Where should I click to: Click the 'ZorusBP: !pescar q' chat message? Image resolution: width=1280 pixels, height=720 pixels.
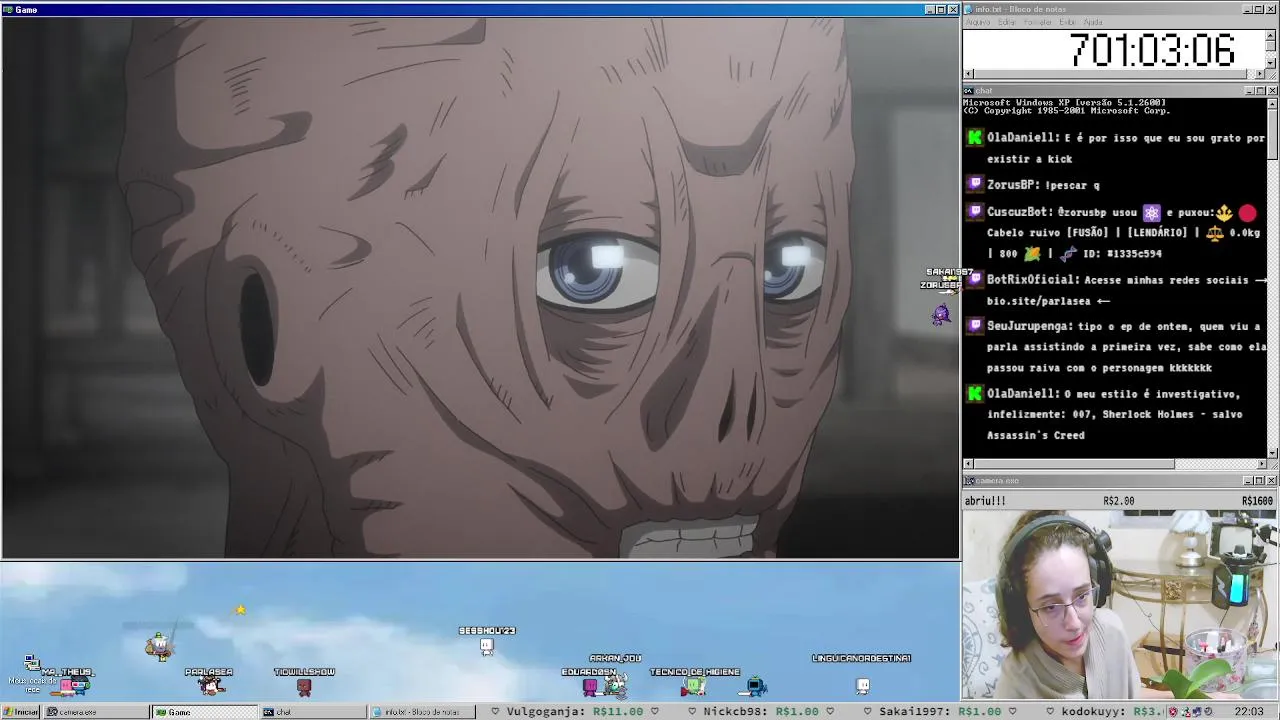tap(1043, 185)
